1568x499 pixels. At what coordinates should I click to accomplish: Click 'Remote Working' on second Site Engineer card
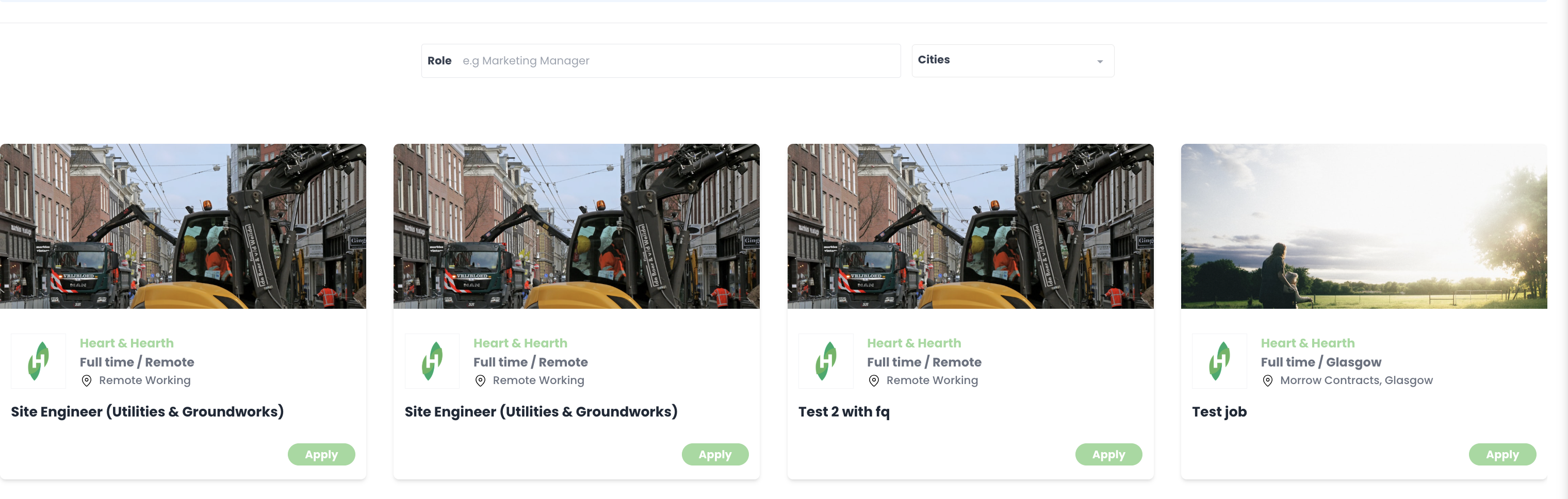(538, 380)
